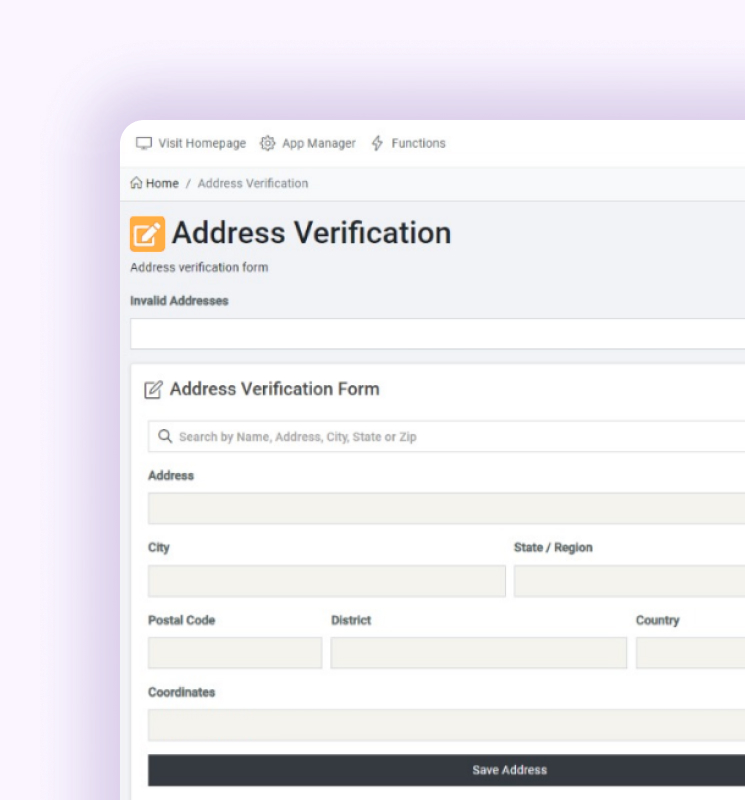Open the Functions menu item
This screenshot has width=745, height=800.
coord(418,143)
